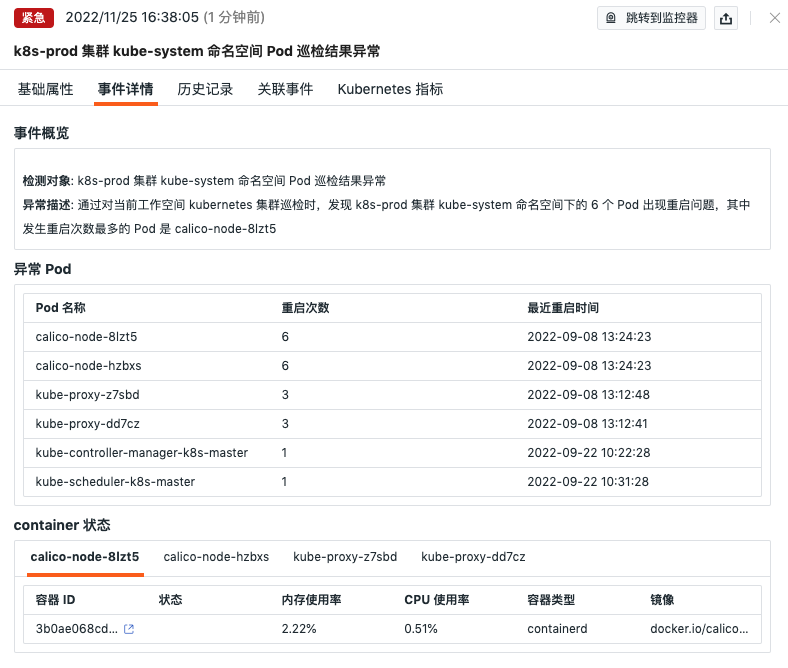Screen dimensions: 788x668
Task: Go to the 关联事件 tab
Action: click(285, 89)
